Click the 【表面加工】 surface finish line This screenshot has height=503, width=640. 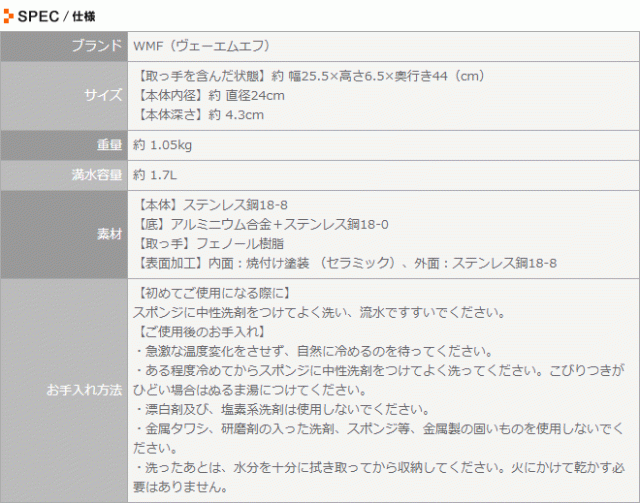click(344, 263)
